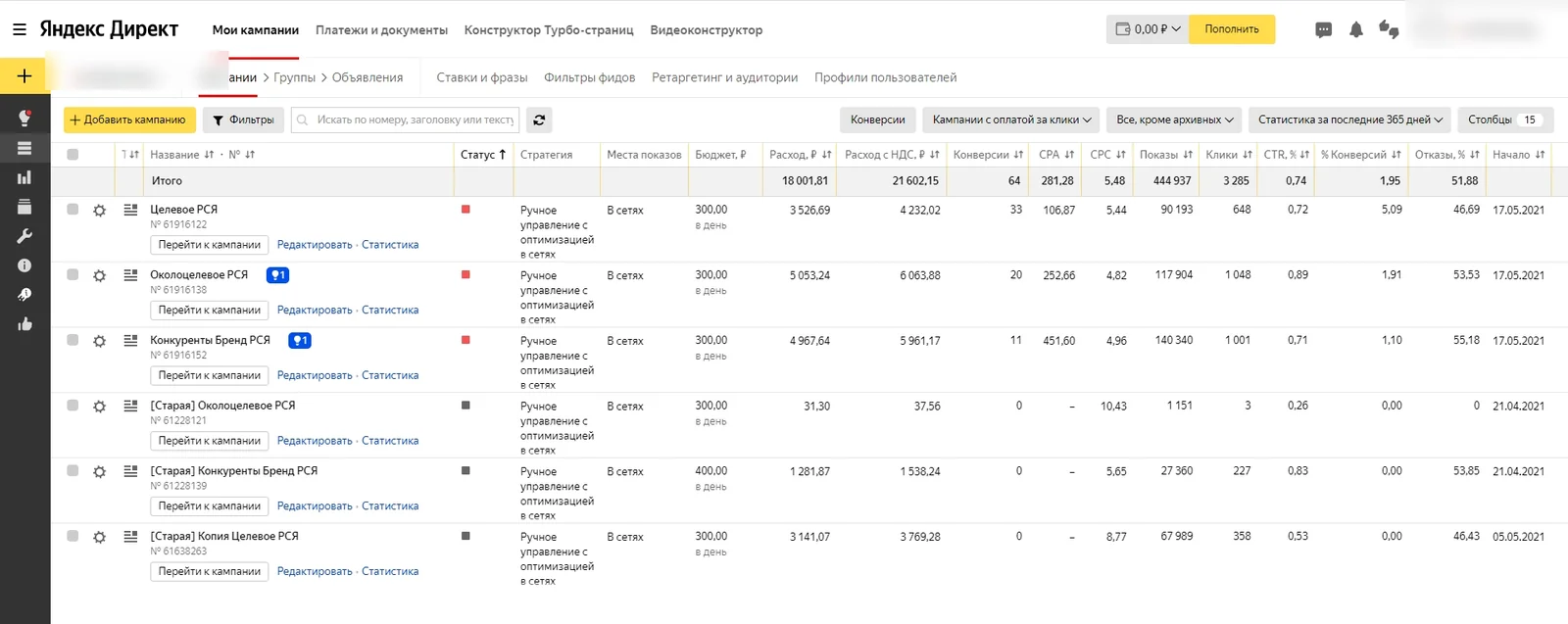Switch to Фильтры фидов tab
Image resolution: width=1568 pixels, height=624 pixels.
click(x=589, y=77)
